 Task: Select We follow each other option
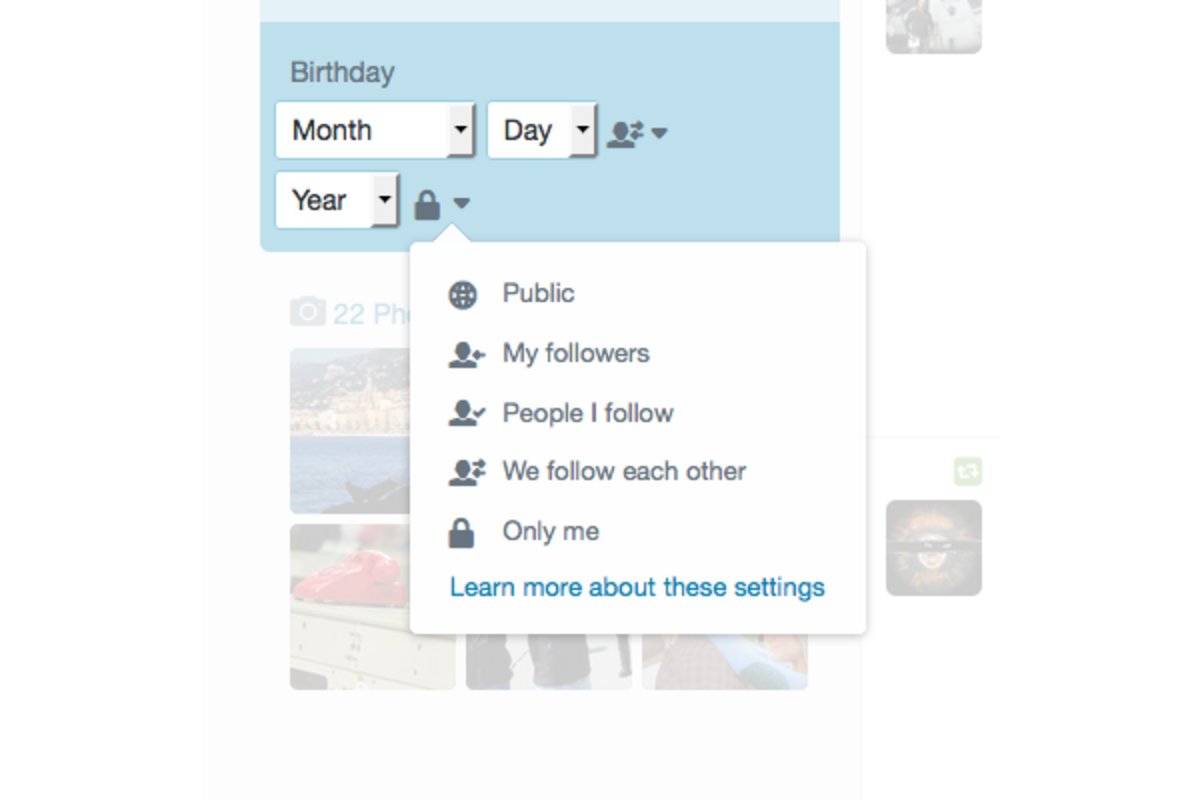click(624, 472)
